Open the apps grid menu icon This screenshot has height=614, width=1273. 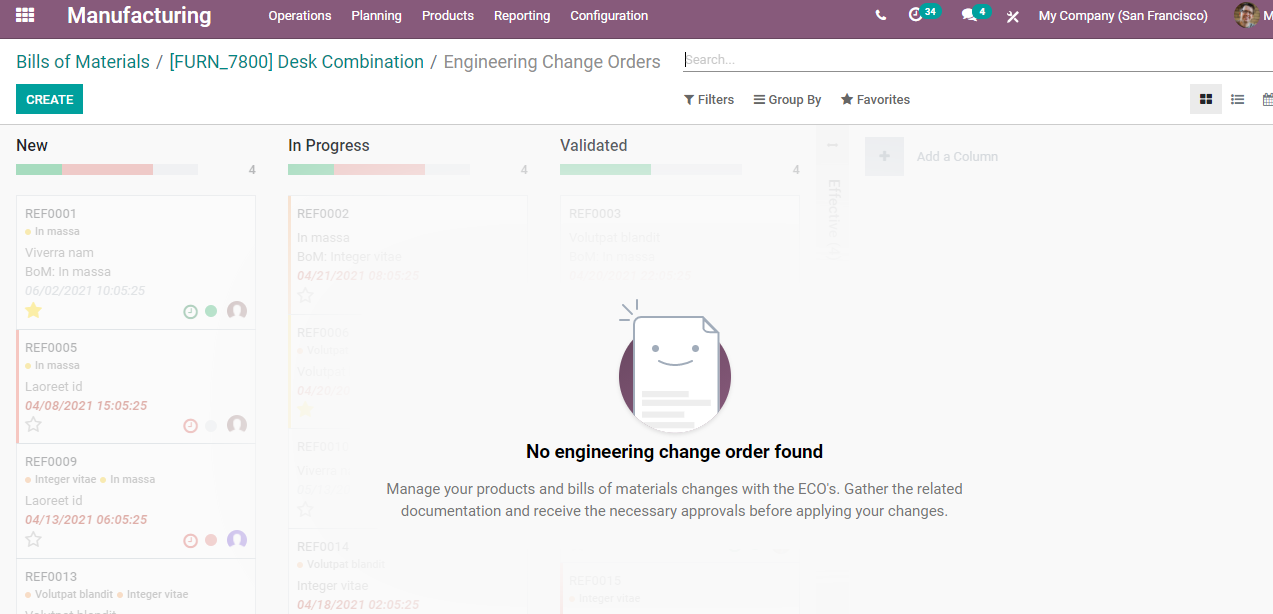tap(25, 16)
